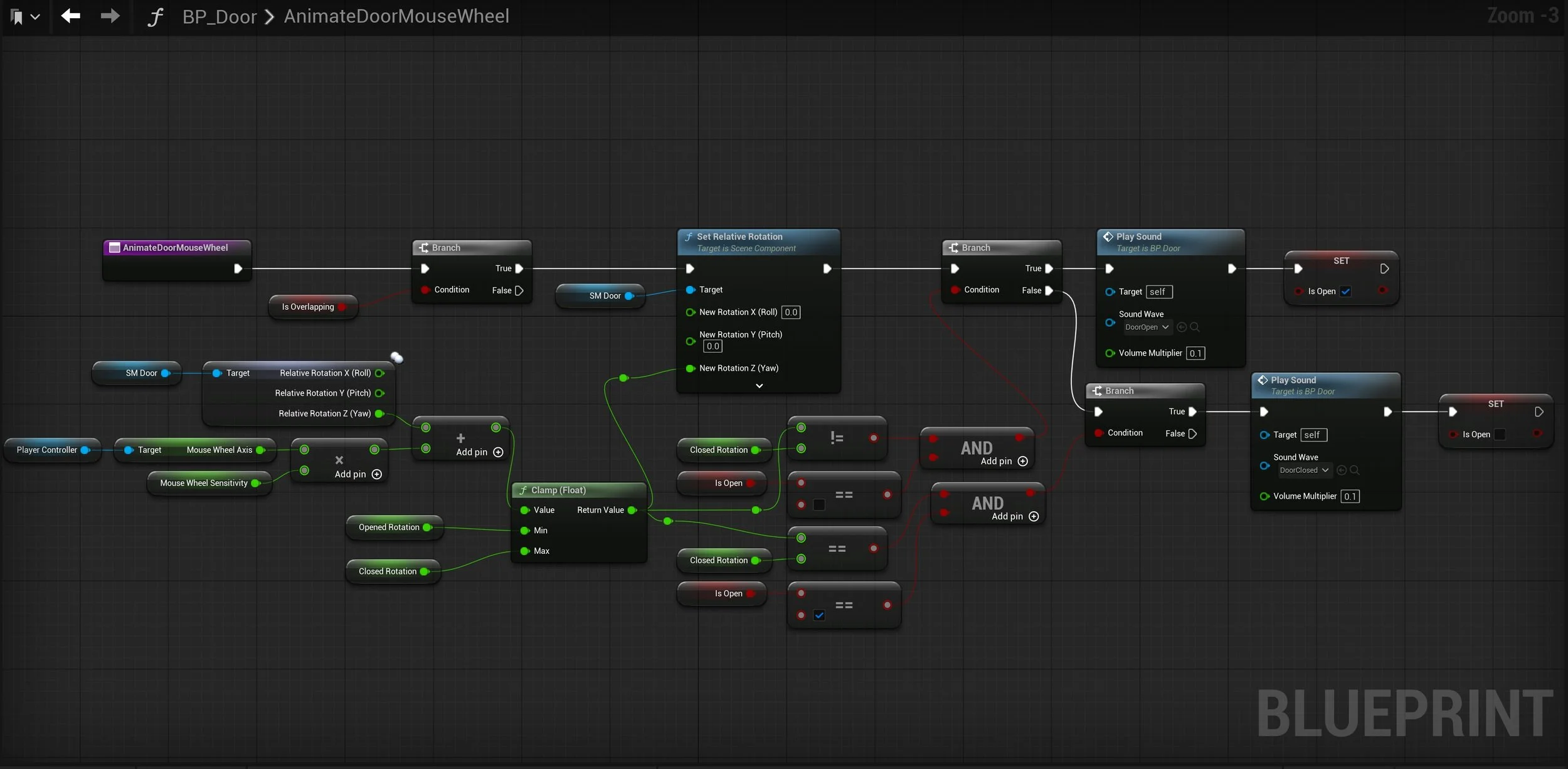Viewport: 1568px width, 769px height.
Task: Click the New Rotation X (Roll) value field
Action: pos(791,312)
